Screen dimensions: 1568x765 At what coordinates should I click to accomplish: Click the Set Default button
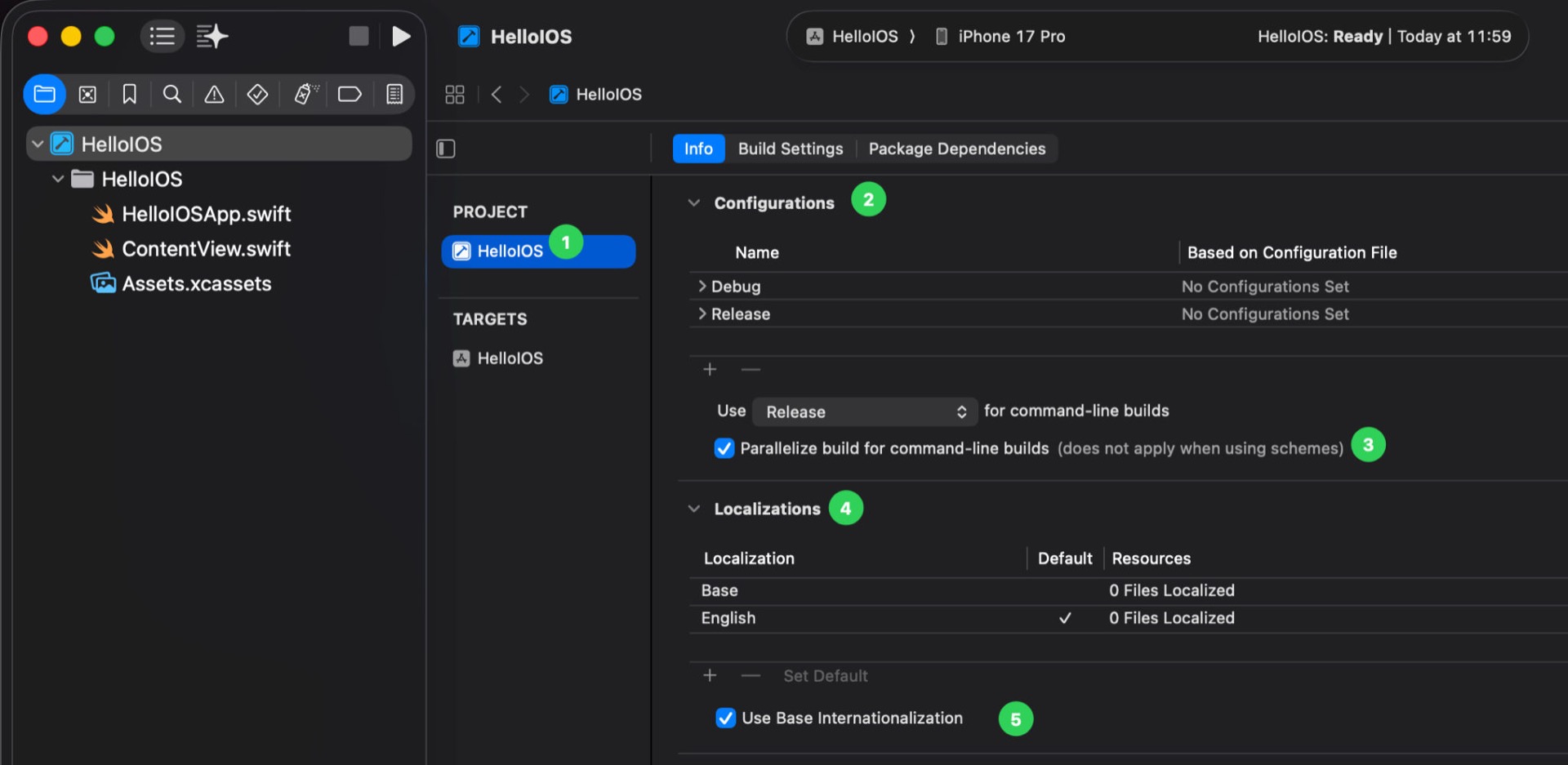826,676
